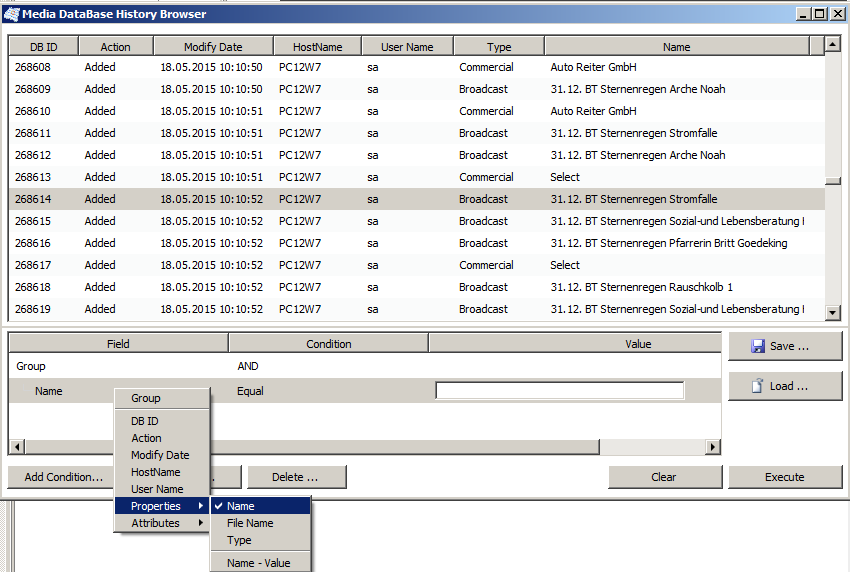
Task: Sort by the DB ID column header
Action: (x=44, y=47)
